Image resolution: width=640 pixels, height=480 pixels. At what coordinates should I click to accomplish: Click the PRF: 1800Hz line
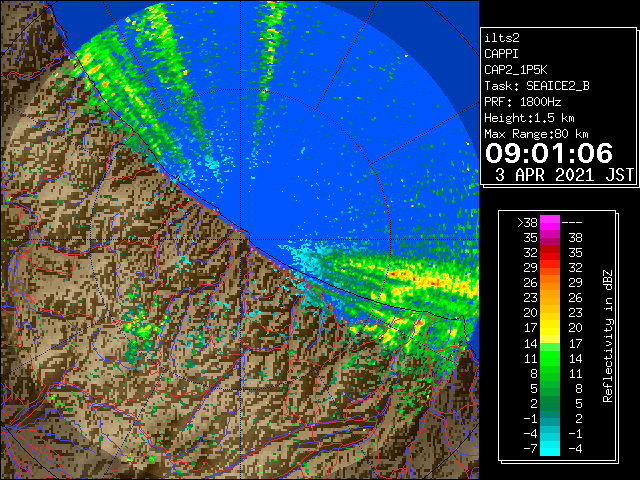[x=522, y=102]
